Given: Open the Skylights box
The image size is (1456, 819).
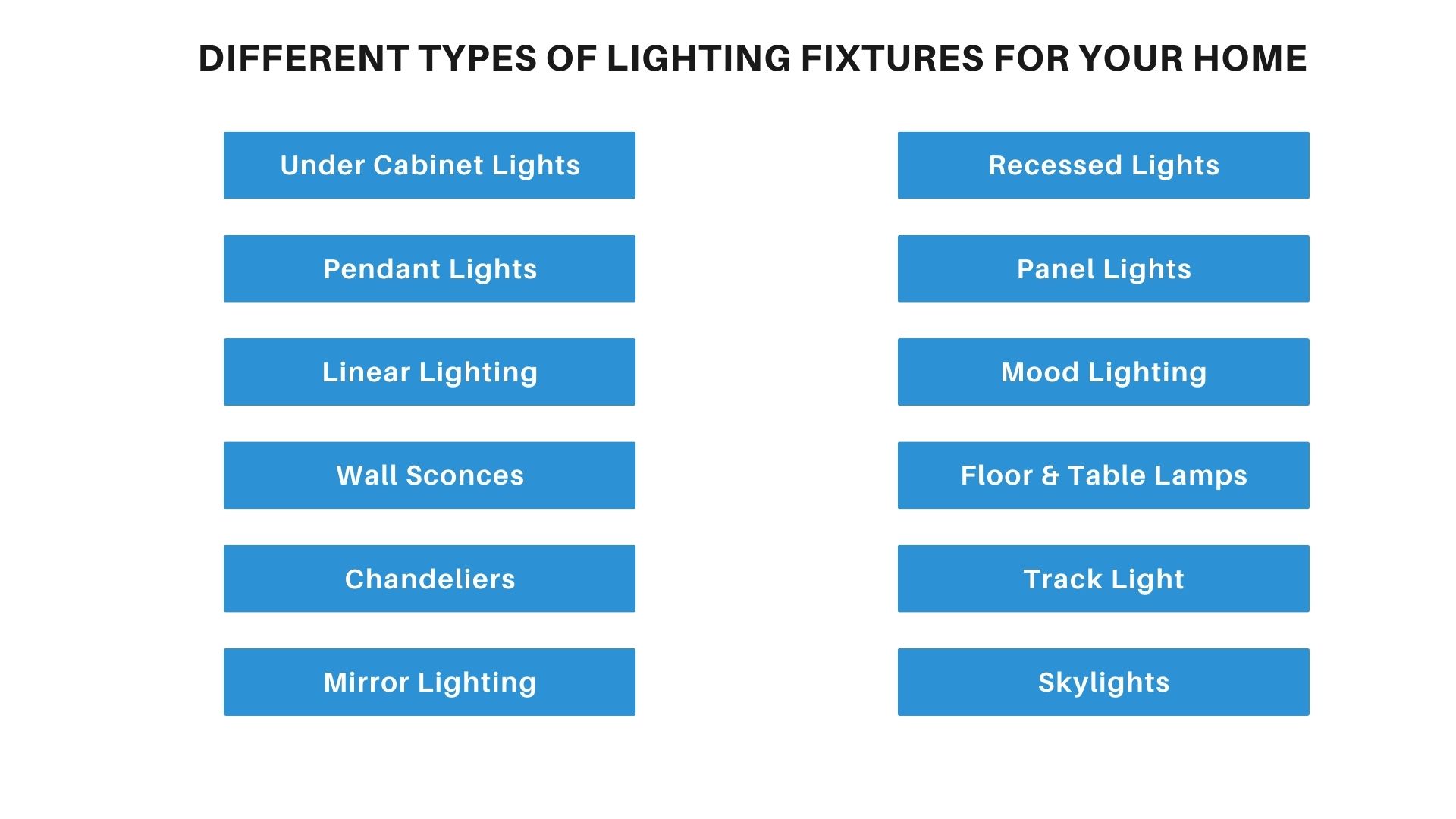Looking at the screenshot, I should [x=1103, y=682].
